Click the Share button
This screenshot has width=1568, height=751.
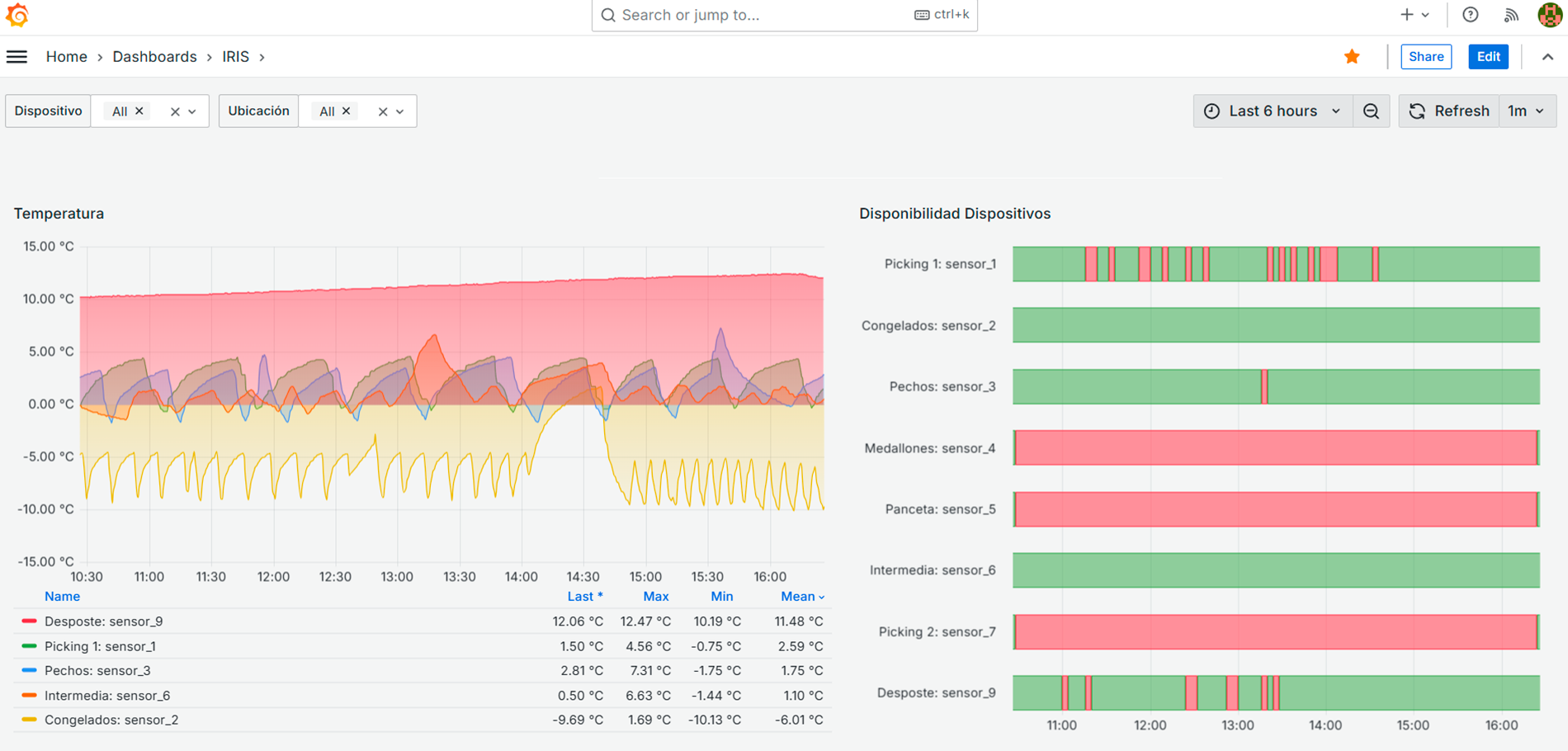pyautogui.click(x=1425, y=57)
